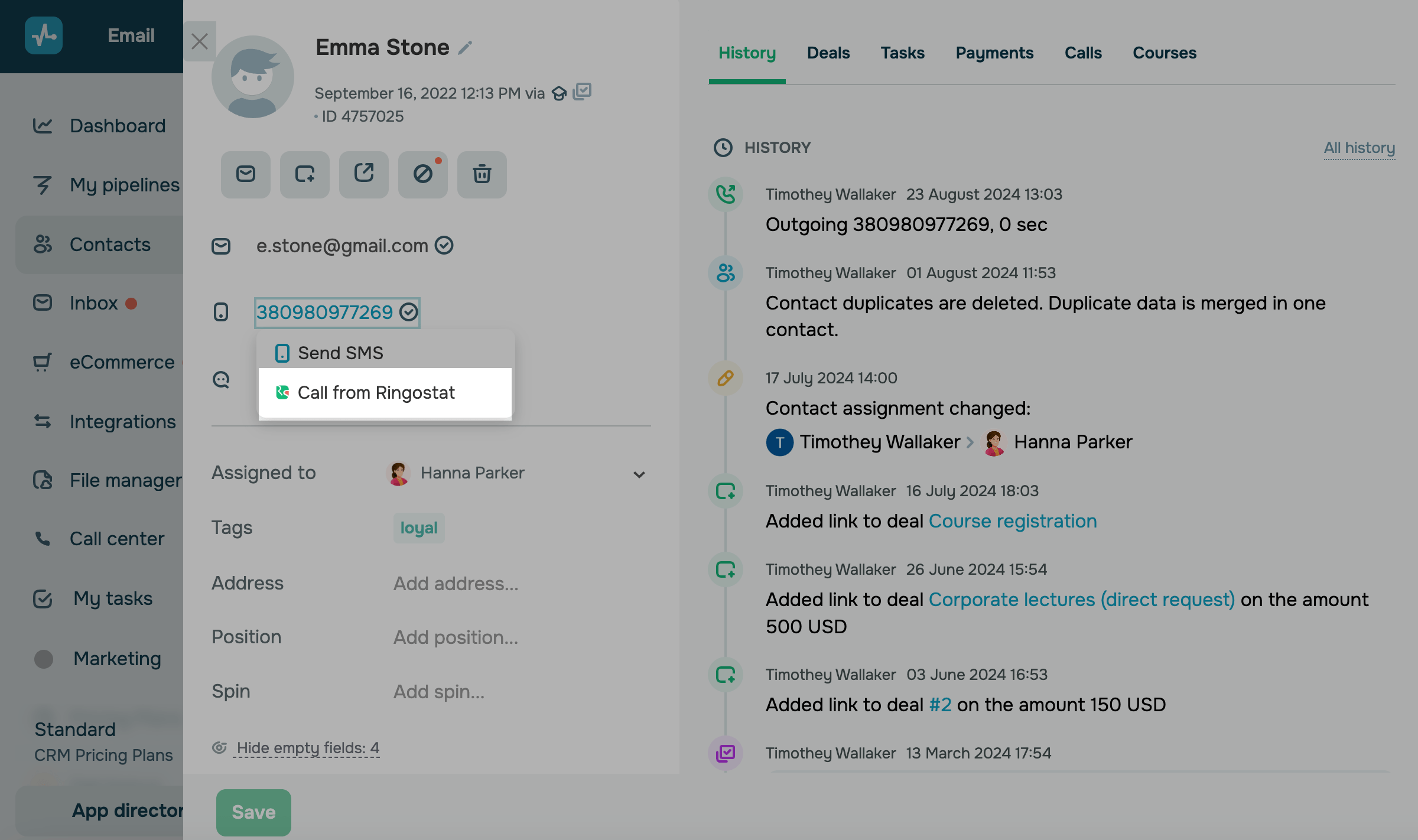The image size is (1418, 840).
Task: Switch to the Deals tab
Action: point(828,53)
